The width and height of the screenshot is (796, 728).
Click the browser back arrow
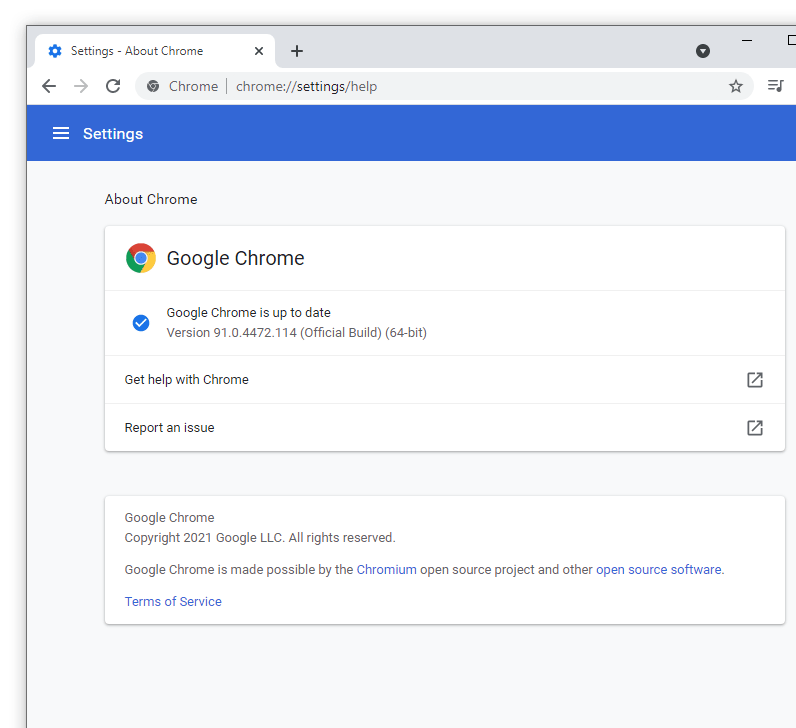coord(49,86)
